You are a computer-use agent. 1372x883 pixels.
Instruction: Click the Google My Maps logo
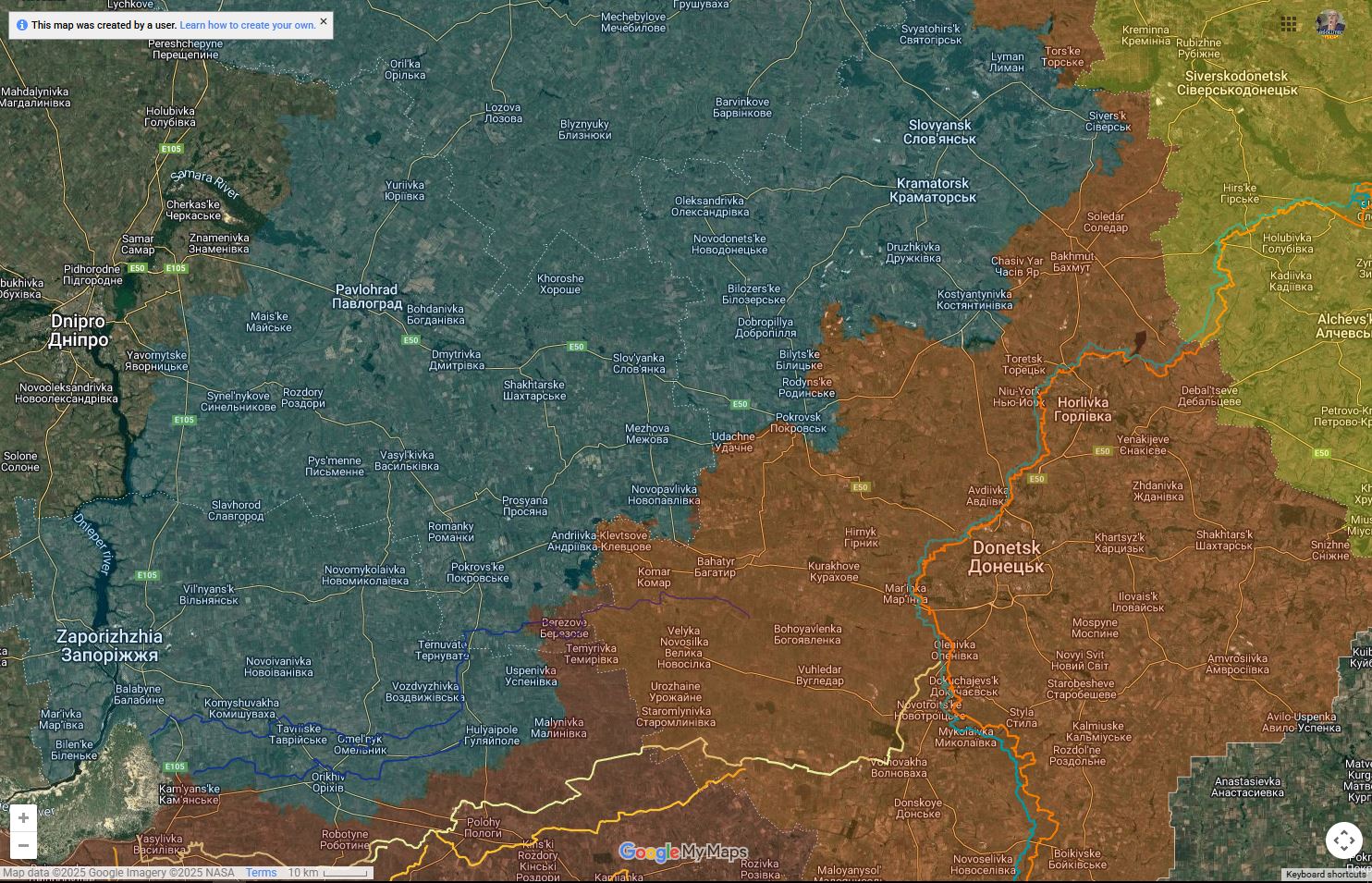click(683, 852)
